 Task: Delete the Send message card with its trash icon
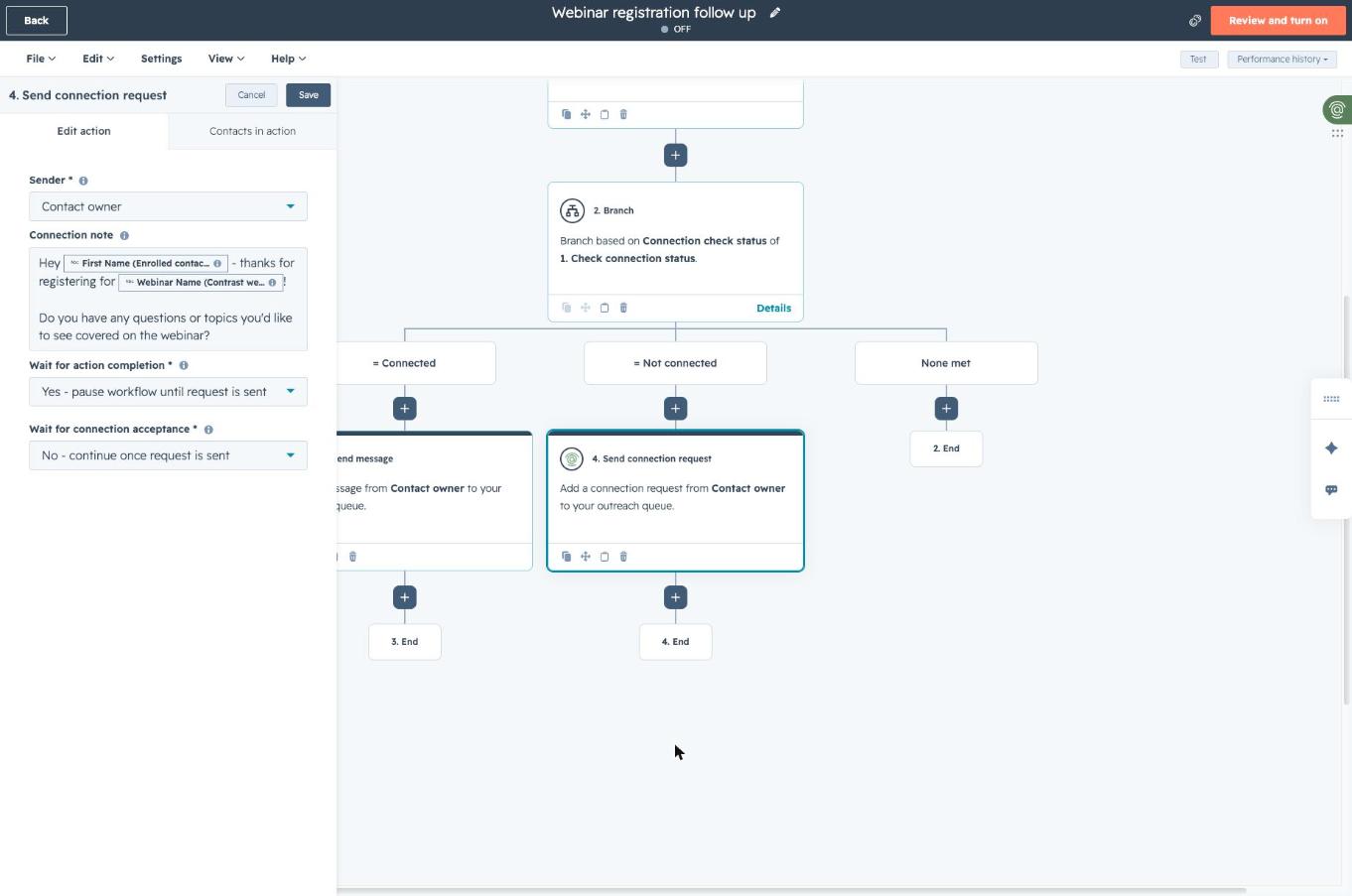tap(352, 557)
